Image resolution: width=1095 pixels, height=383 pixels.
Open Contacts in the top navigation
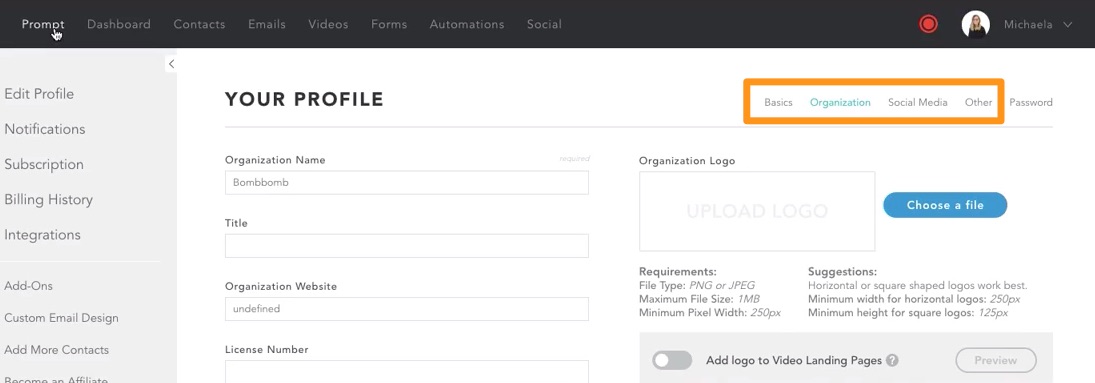point(199,24)
